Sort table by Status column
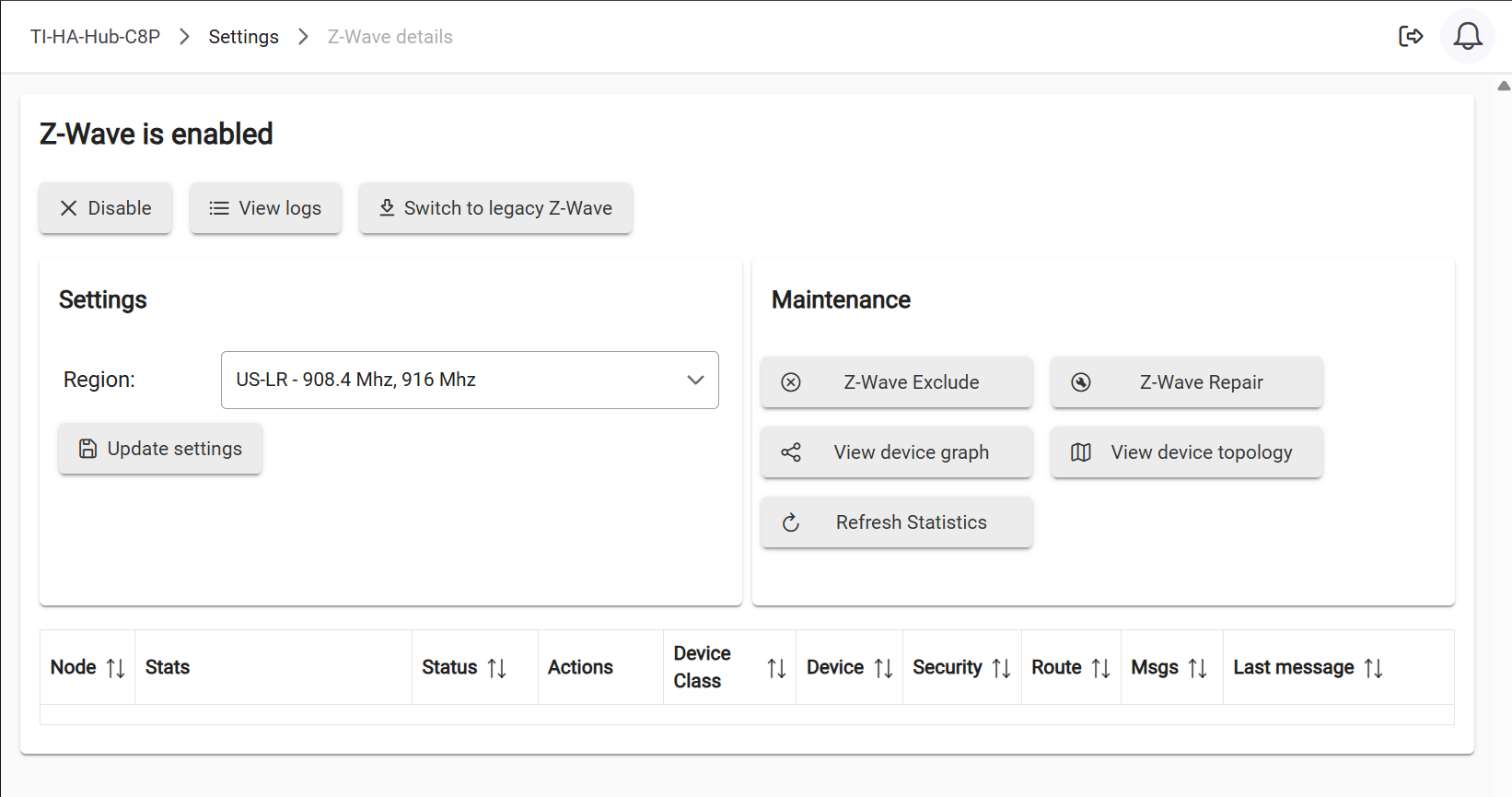 coord(496,668)
